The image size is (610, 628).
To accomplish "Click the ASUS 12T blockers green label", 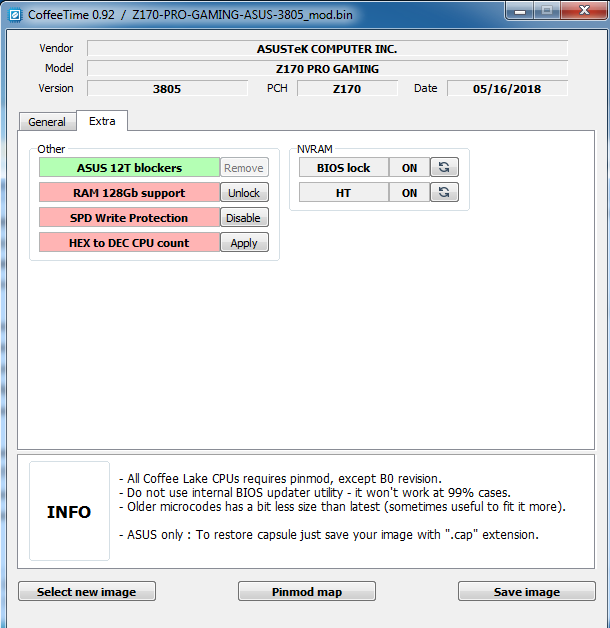I will tap(129, 167).
